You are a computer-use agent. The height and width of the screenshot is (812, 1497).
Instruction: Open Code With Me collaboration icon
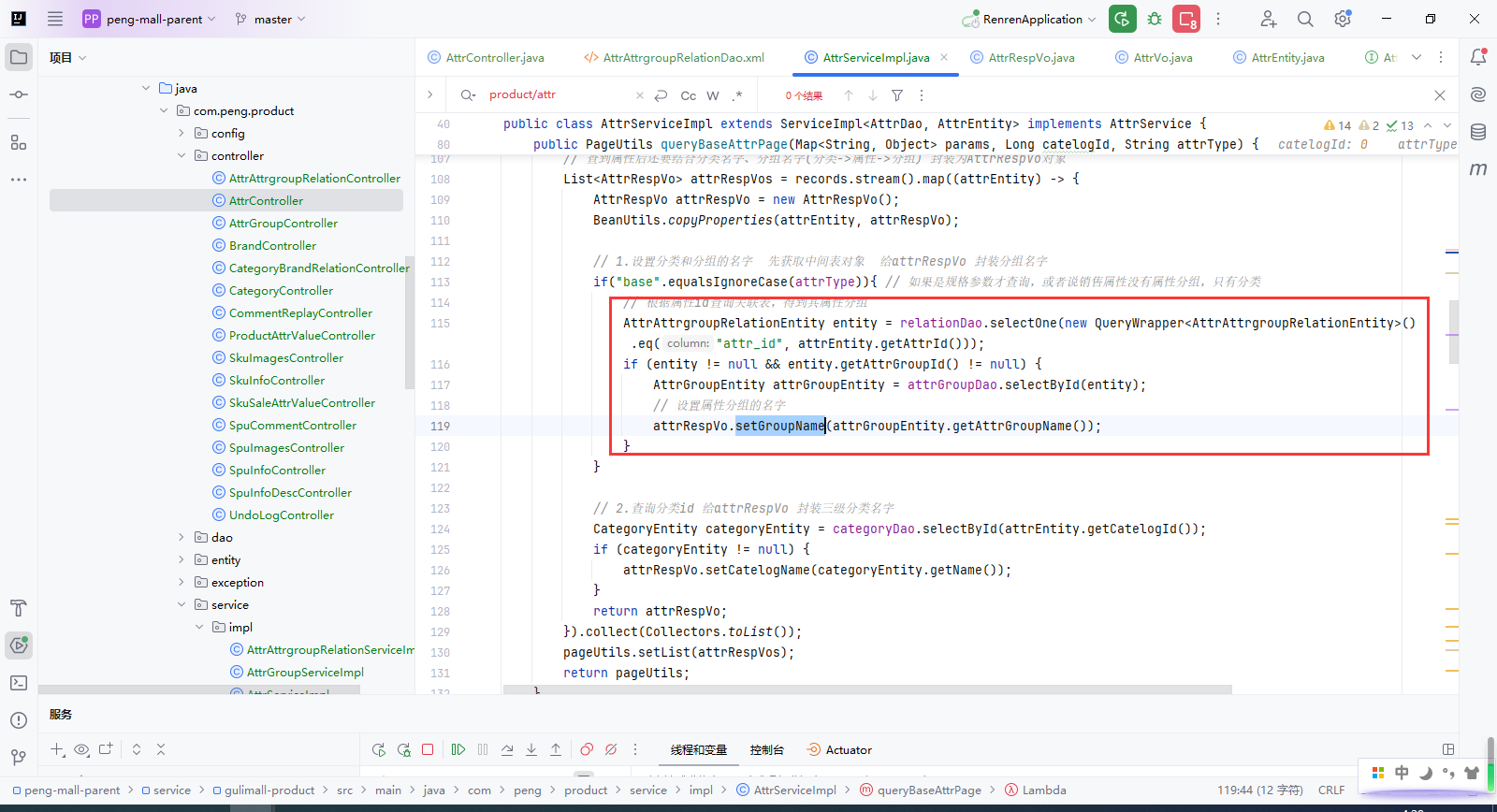(x=1268, y=19)
